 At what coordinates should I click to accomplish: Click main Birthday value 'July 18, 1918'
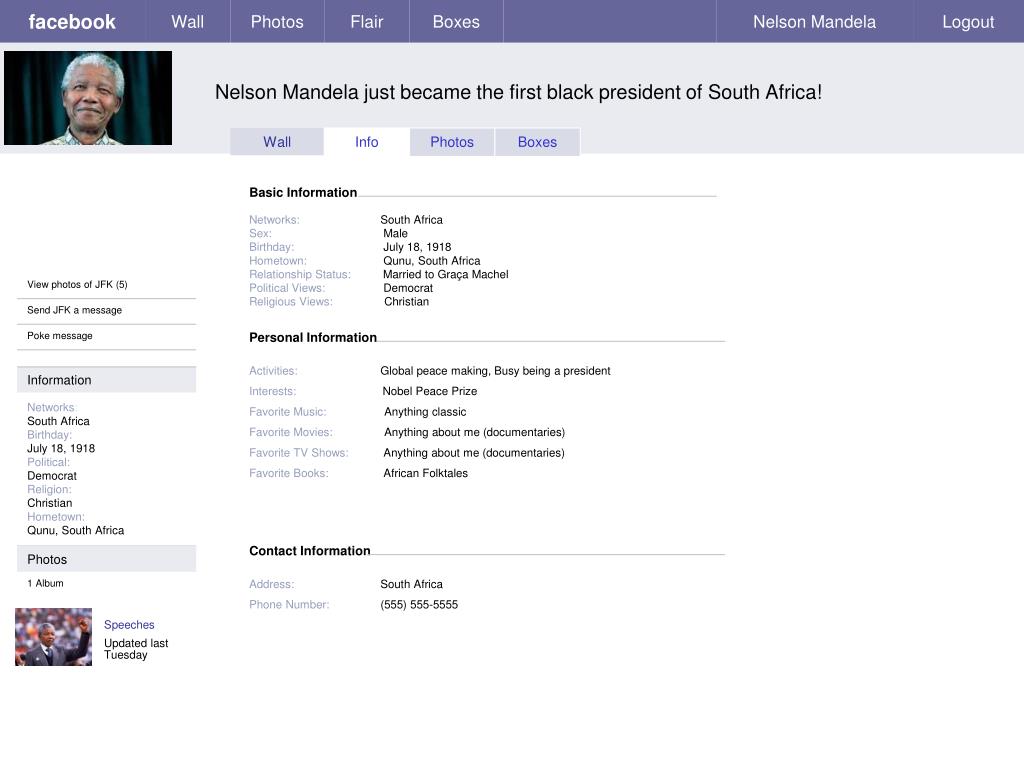[417, 247]
